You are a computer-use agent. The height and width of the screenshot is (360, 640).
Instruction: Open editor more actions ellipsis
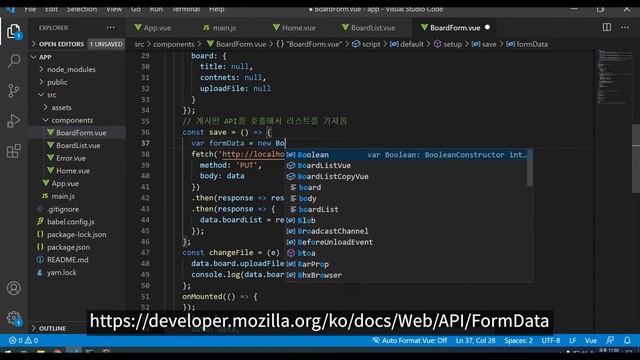coord(625,27)
